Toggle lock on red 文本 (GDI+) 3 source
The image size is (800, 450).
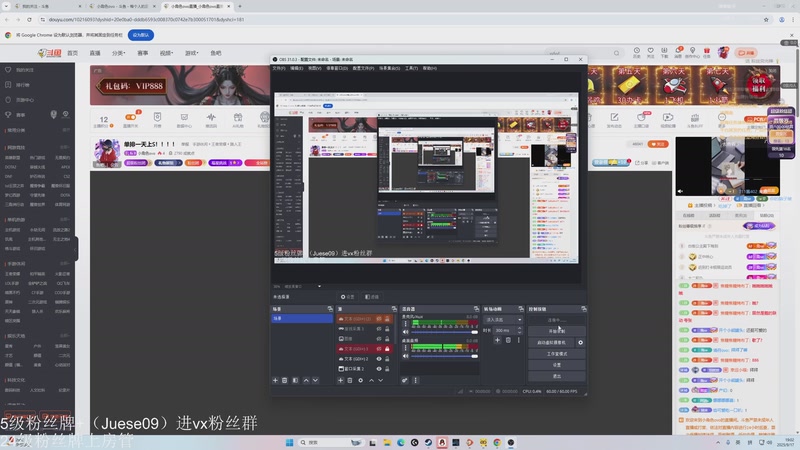coord(387,349)
